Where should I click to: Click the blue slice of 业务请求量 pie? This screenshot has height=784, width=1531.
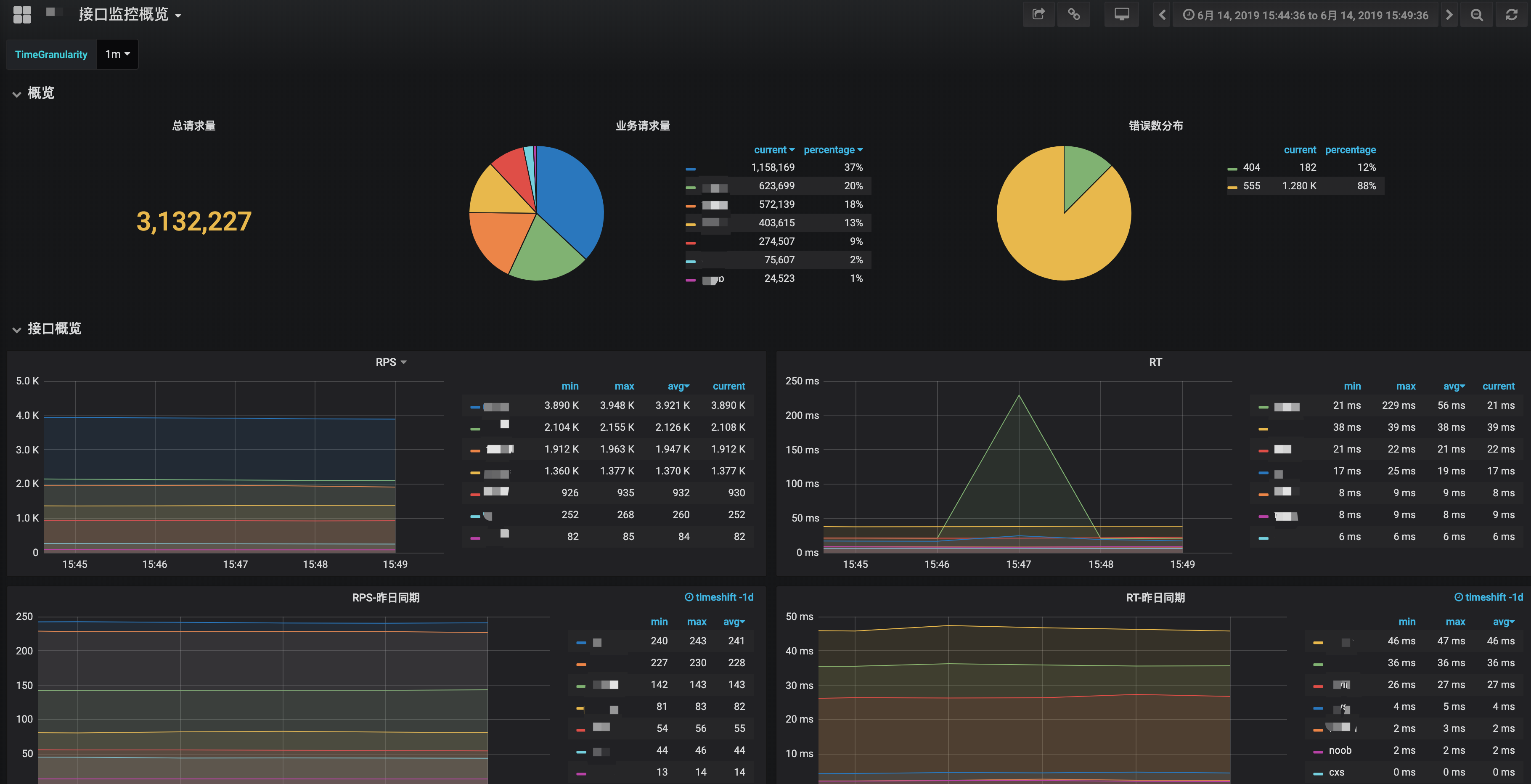click(571, 196)
